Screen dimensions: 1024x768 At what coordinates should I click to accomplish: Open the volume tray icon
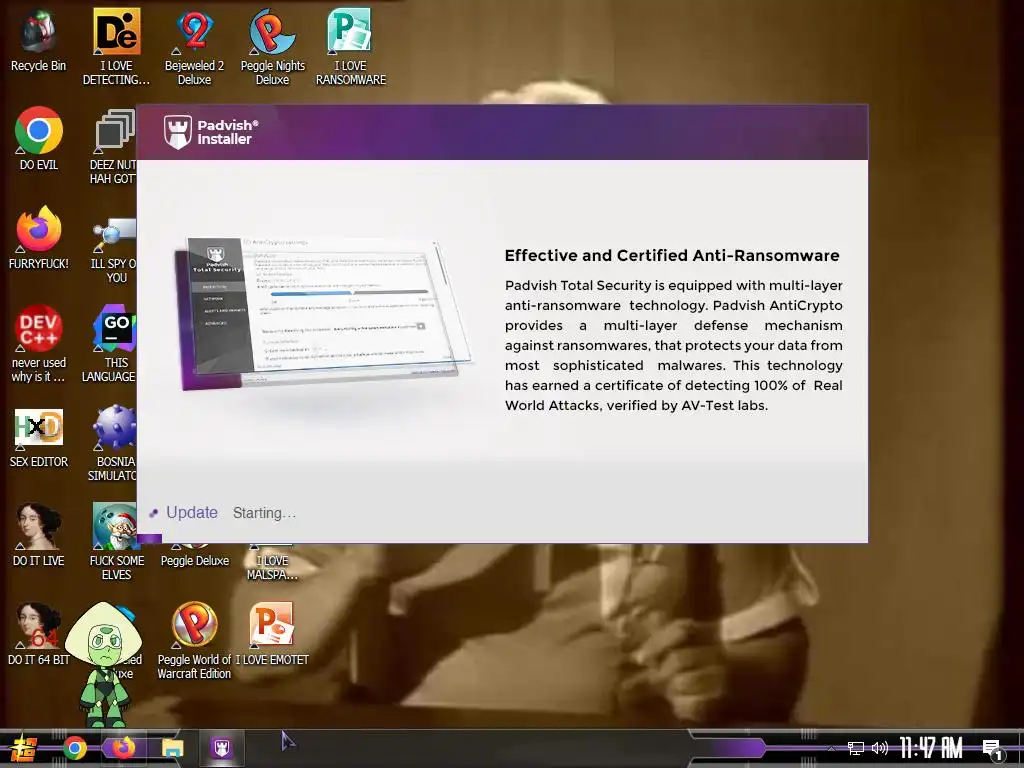[880, 748]
